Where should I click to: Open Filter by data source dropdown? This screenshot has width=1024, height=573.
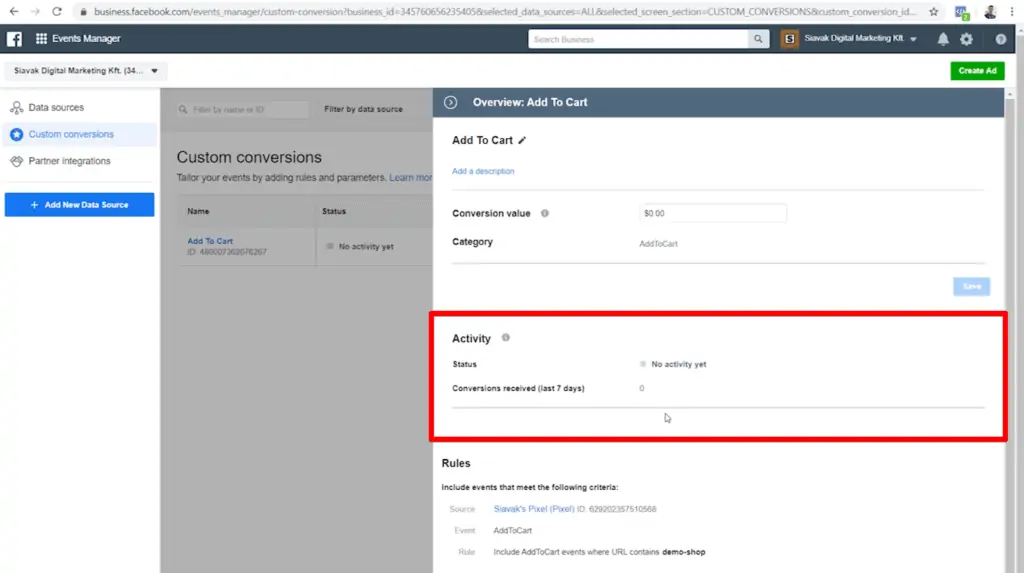coord(363,109)
